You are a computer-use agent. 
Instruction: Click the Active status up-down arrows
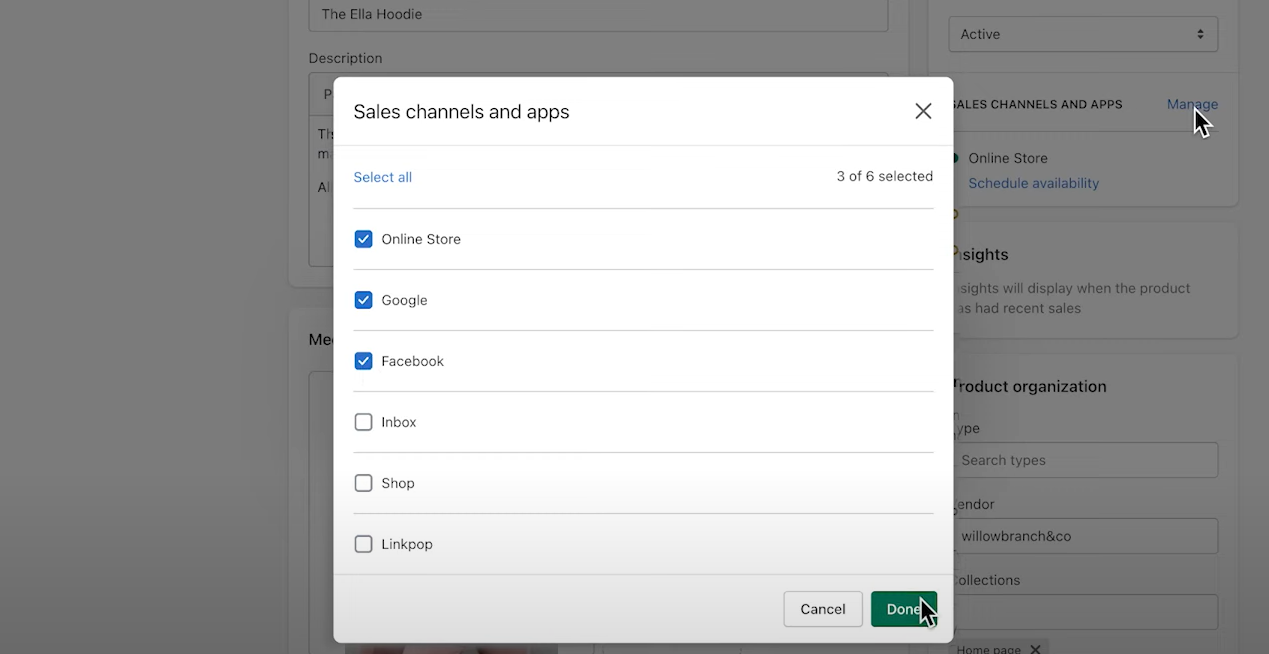(x=1199, y=33)
